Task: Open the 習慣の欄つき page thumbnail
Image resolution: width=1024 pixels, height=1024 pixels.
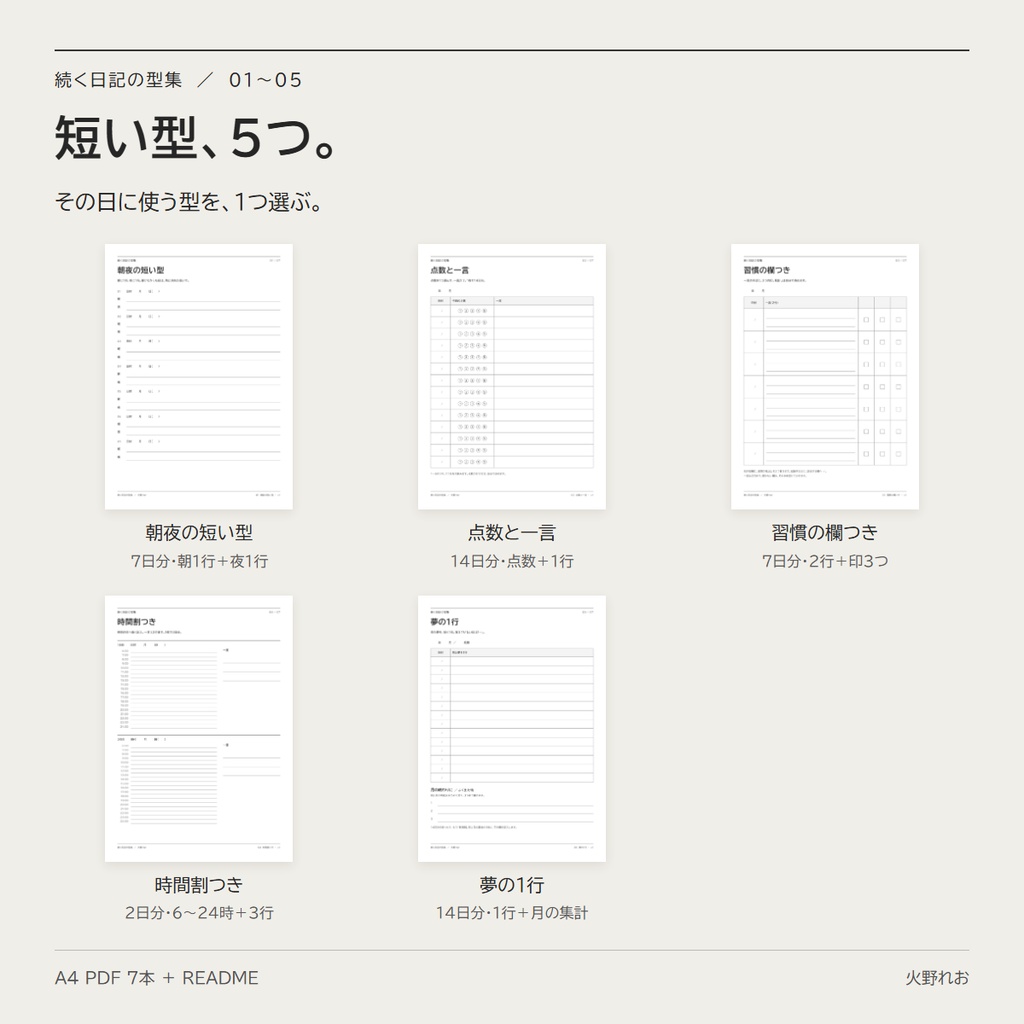Action: 825,377
